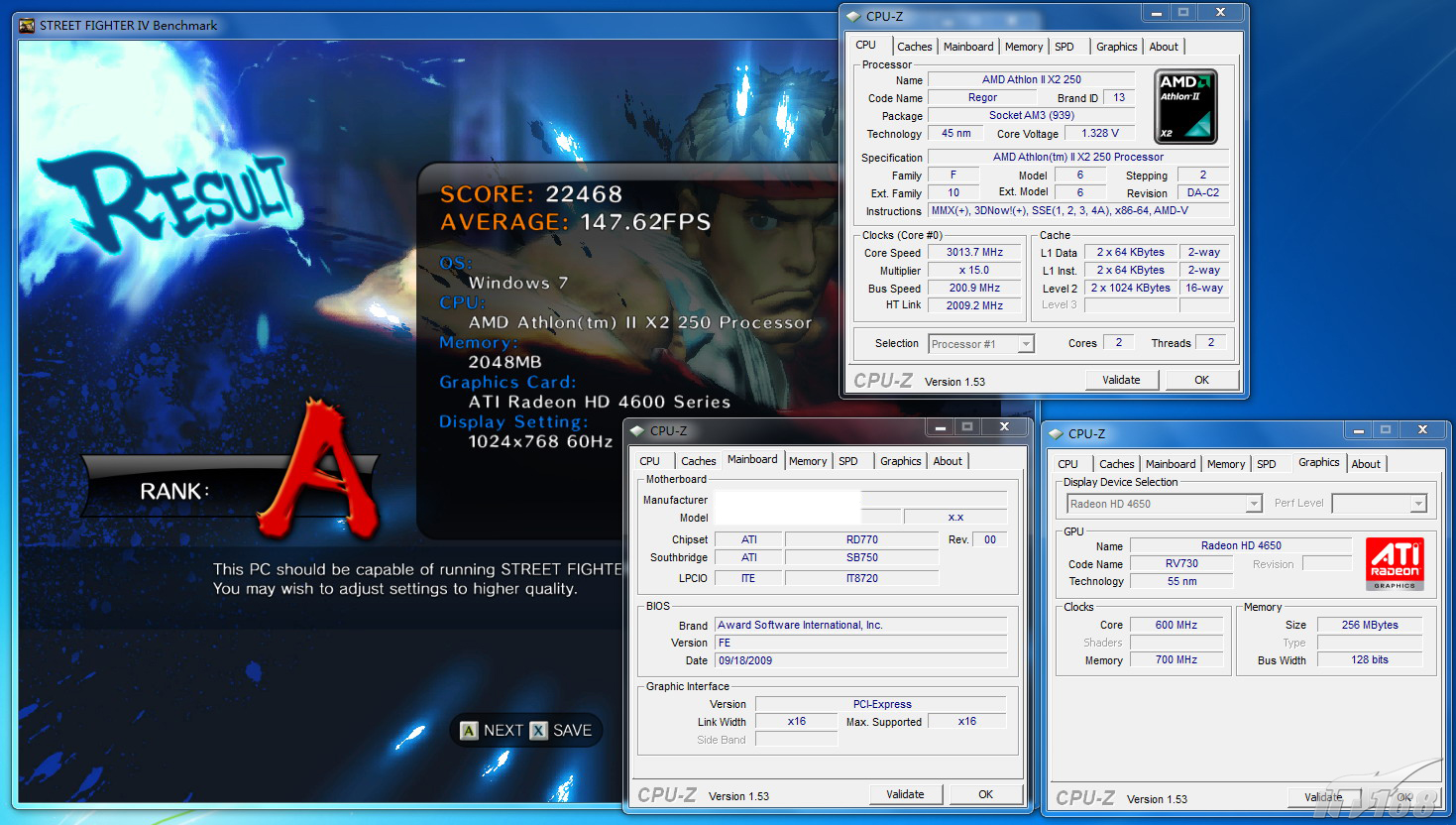Open Mainboard tab in the Graphics CPU-Z window
This screenshot has height=825, width=1456.
pos(1171,464)
